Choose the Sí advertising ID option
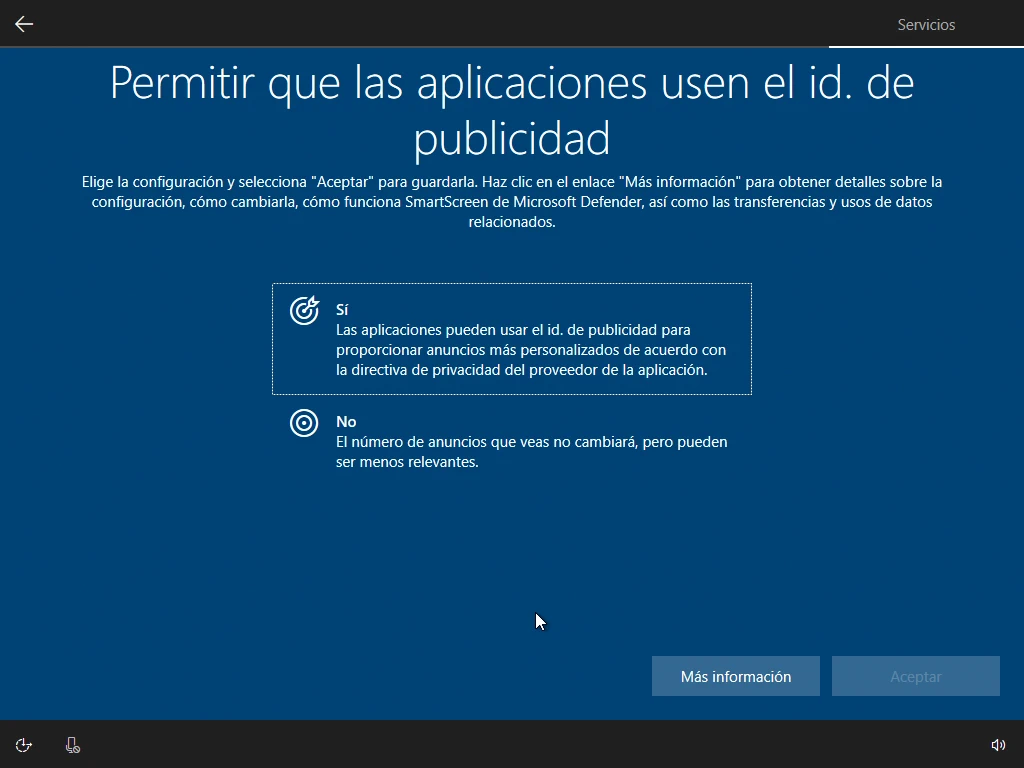Screen dimensions: 1024x768 click(511, 339)
